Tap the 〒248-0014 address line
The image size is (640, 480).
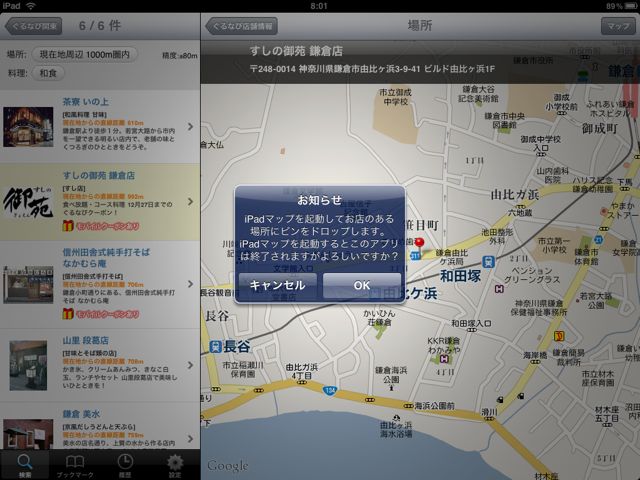372,69
